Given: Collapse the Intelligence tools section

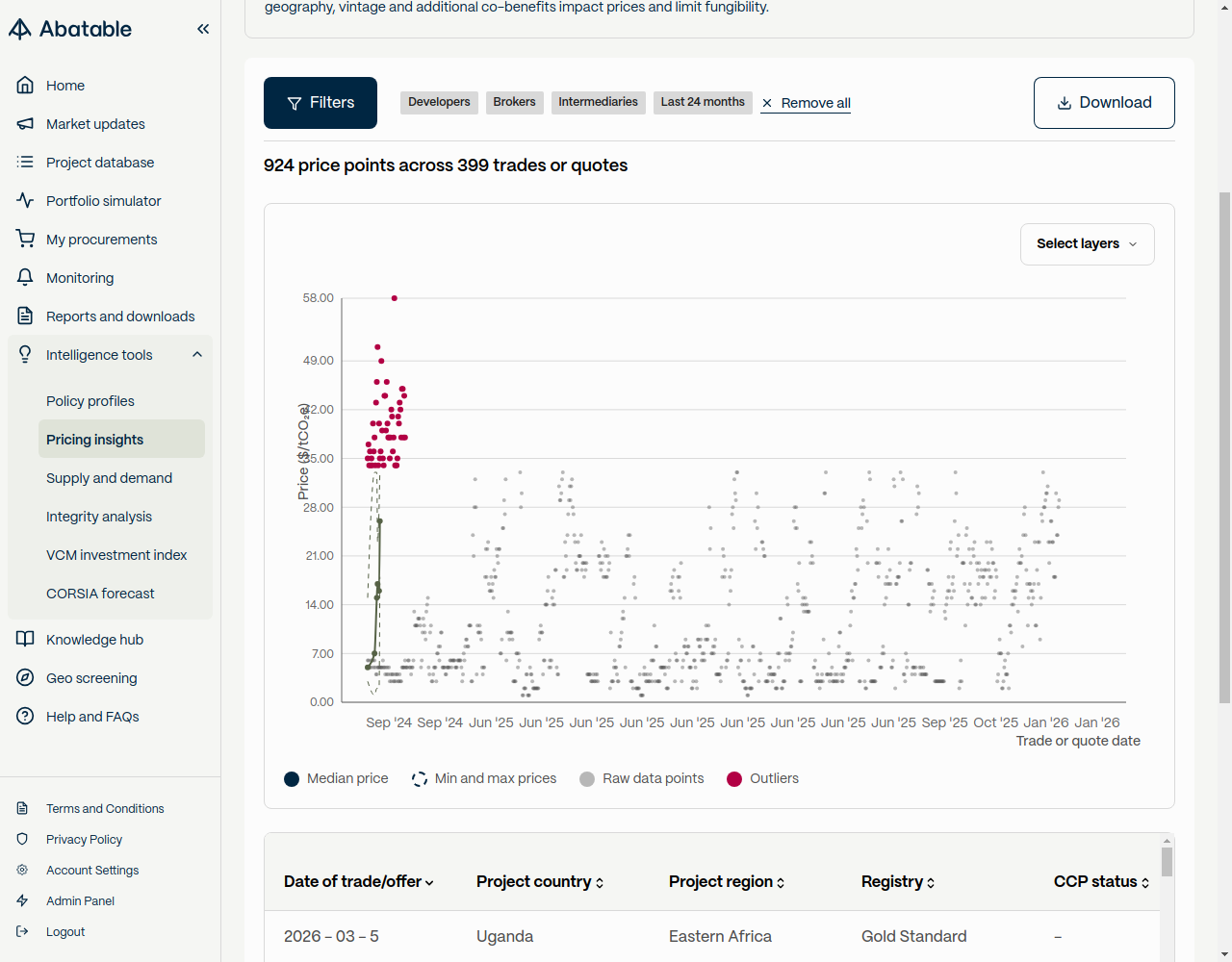Looking at the screenshot, I should tap(197, 355).
